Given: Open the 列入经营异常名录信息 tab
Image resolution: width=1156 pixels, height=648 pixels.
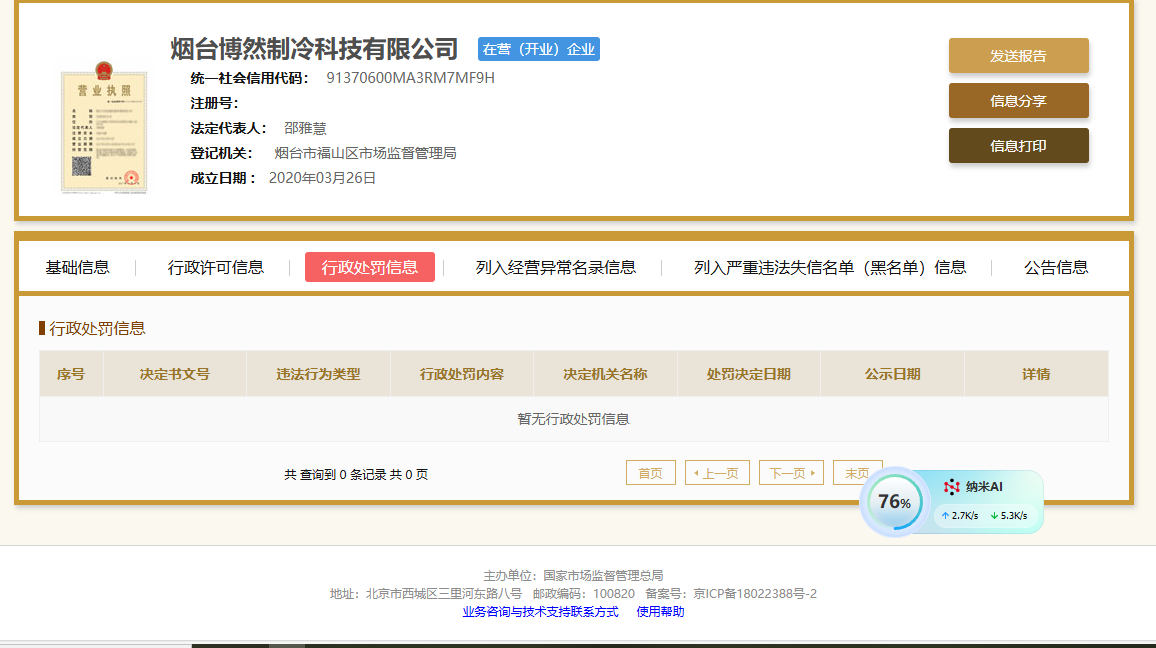Looking at the screenshot, I should pyautogui.click(x=555, y=268).
